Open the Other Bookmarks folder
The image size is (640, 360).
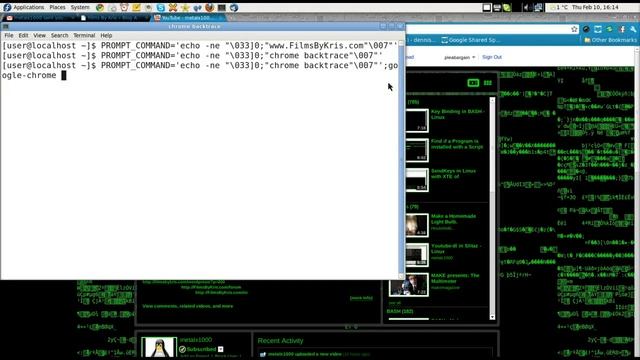(x=610, y=40)
